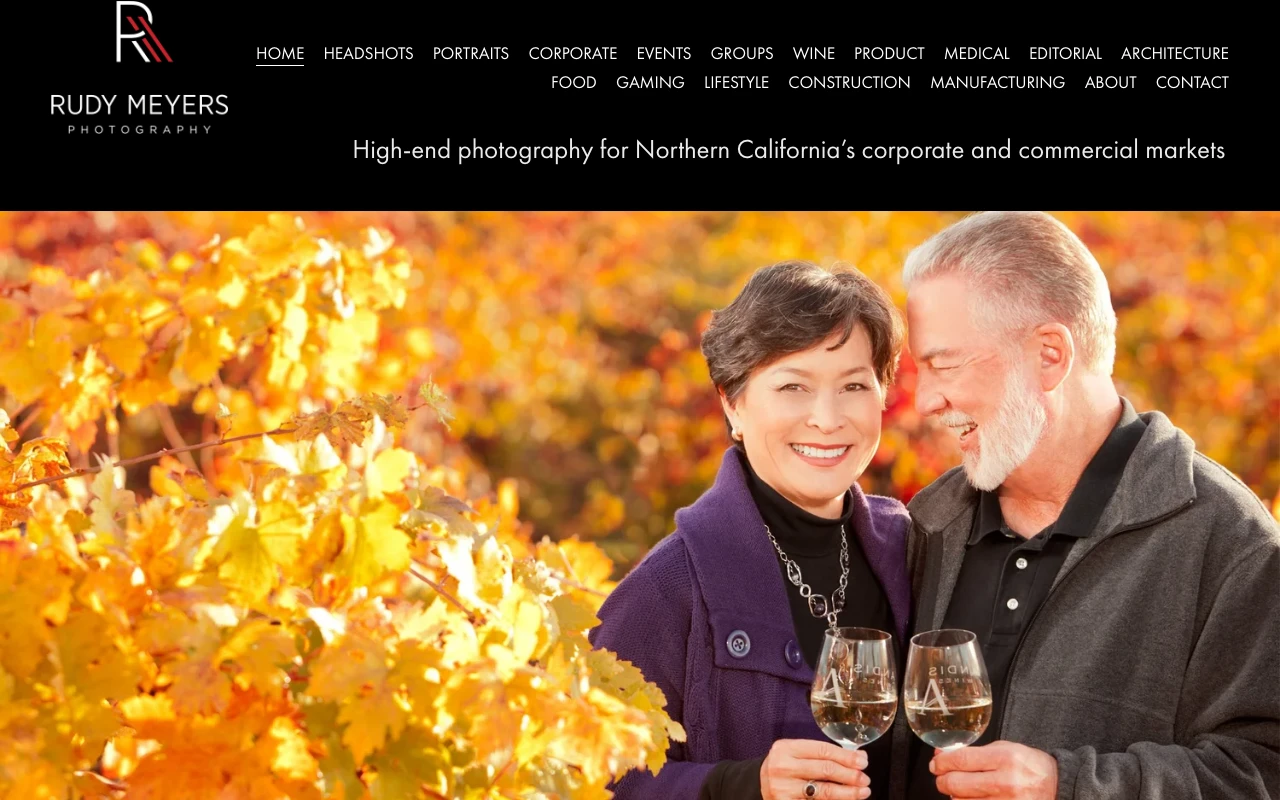Open the Medical photography page

point(977,53)
